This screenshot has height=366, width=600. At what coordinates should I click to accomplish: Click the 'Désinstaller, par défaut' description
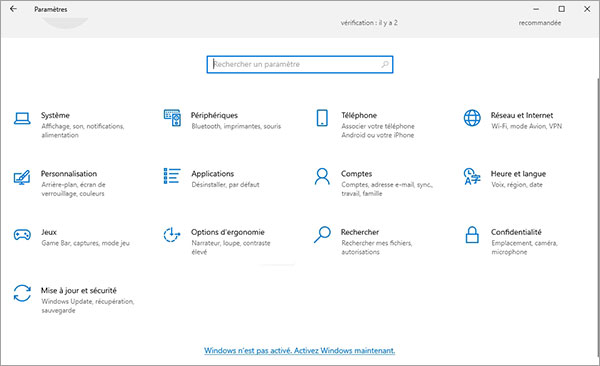(x=225, y=185)
